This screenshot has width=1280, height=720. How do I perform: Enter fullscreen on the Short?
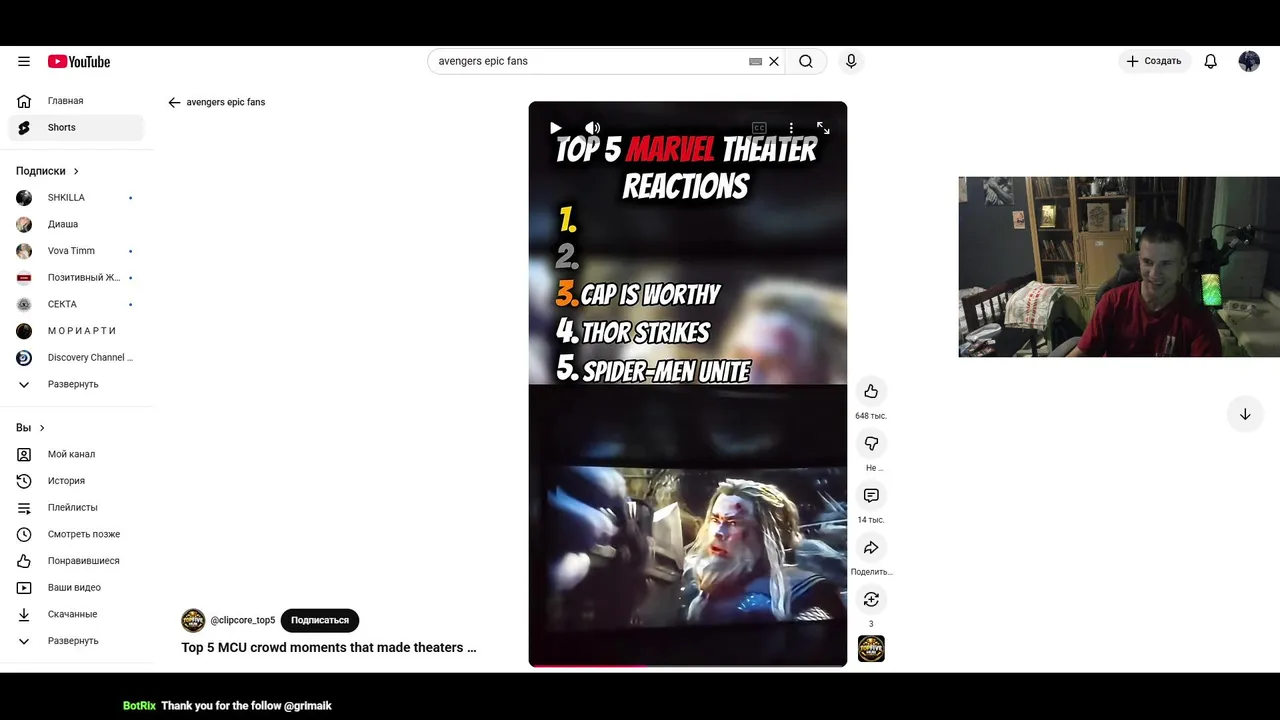[823, 128]
